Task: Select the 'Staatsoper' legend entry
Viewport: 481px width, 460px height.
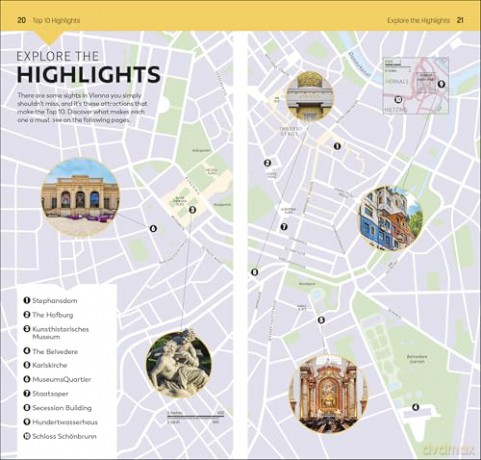Action: pos(46,394)
